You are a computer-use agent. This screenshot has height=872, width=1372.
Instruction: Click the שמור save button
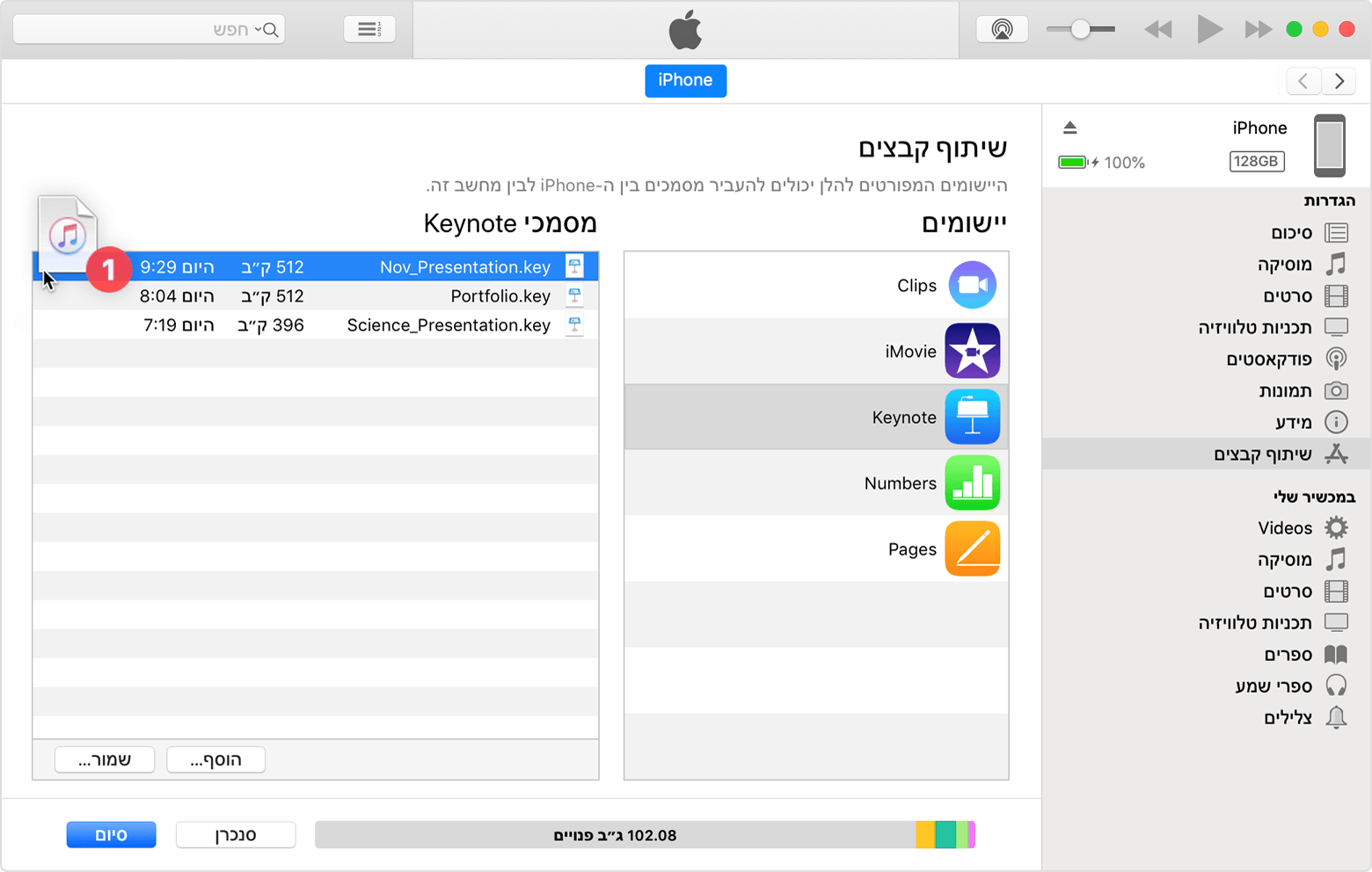(x=105, y=759)
